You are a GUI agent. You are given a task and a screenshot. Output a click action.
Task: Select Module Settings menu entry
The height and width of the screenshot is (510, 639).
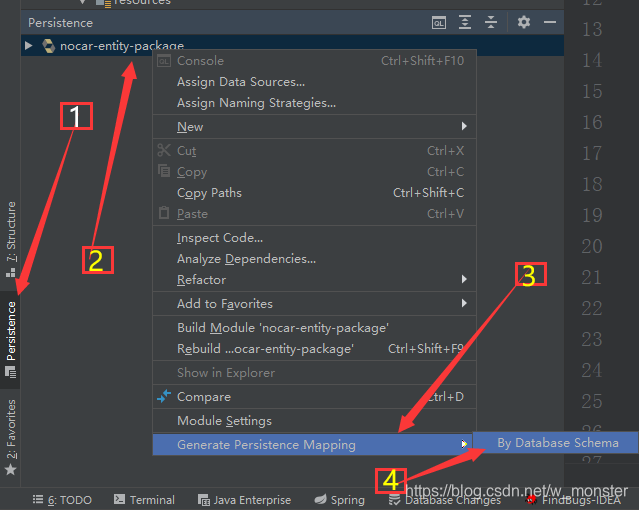(x=314, y=421)
